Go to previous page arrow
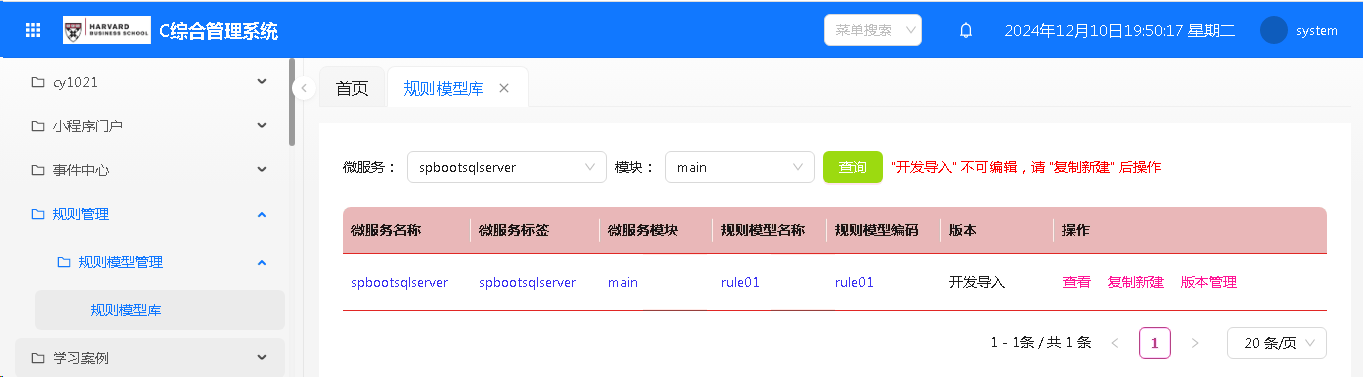1363x377 pixels. click(x=1115, y=343)
